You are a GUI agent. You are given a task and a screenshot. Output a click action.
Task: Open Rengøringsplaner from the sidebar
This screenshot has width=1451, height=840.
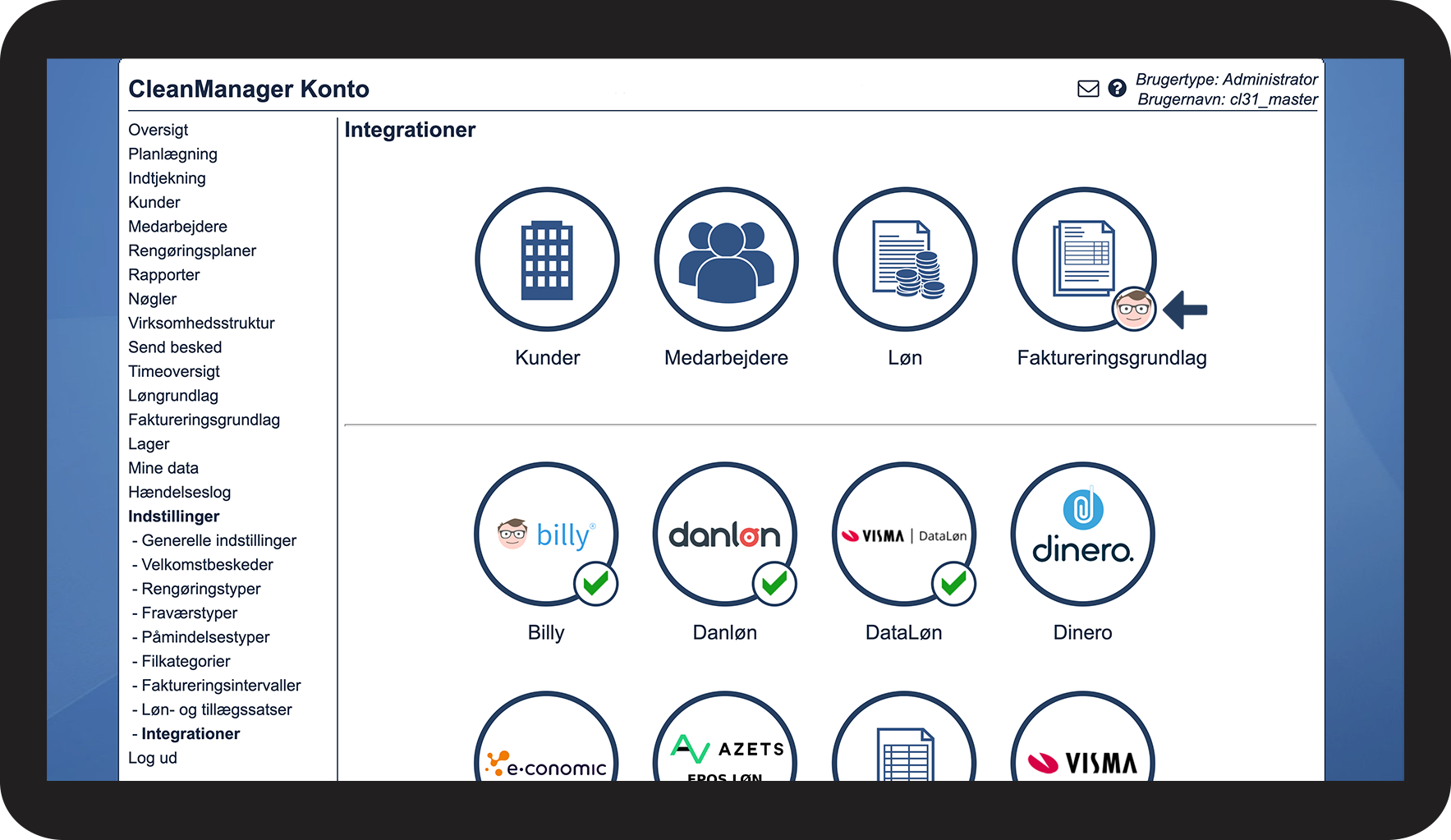(192, 250)
